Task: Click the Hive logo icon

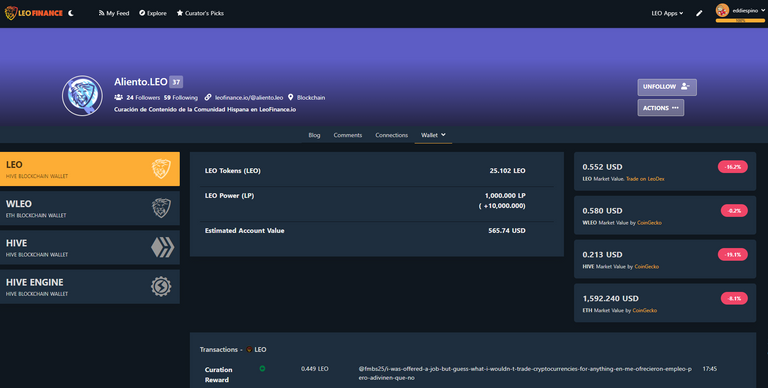Action: (x=162, y=247)
